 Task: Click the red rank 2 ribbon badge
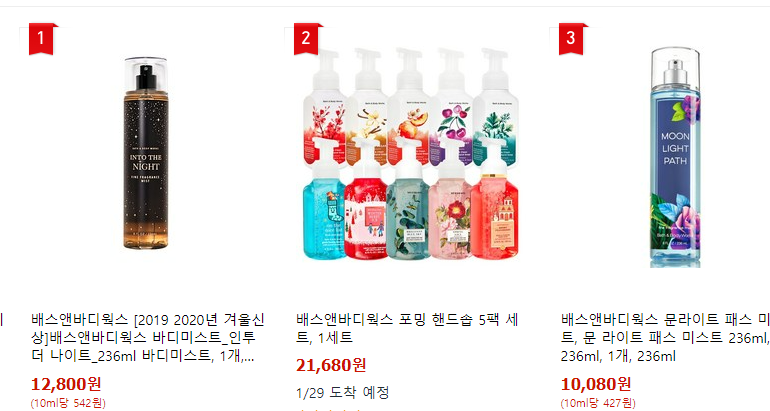(x=306, y=38)
